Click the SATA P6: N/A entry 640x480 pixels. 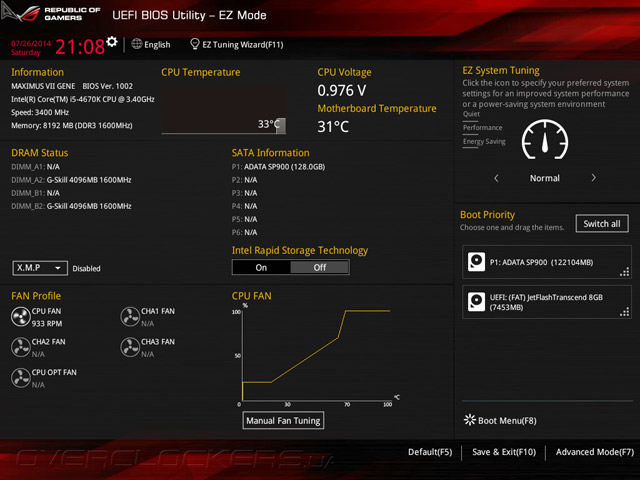[244, 232]
